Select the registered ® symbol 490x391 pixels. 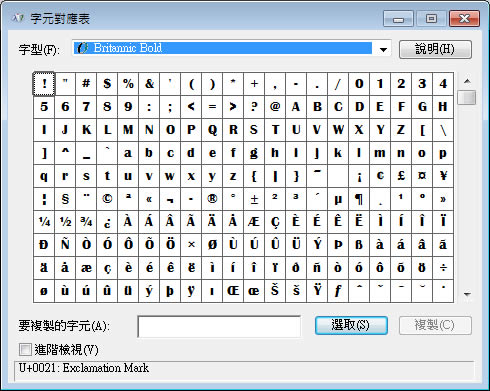tap(212, 199)
